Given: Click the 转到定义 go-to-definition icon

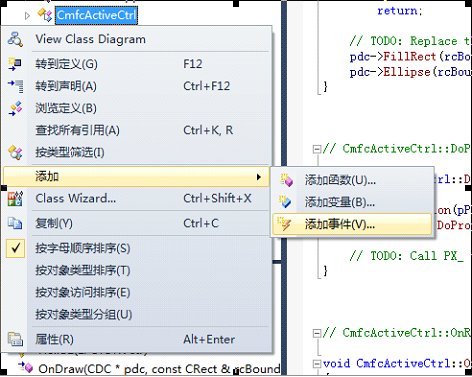Looking at the screenshot, I should [15, 64].
